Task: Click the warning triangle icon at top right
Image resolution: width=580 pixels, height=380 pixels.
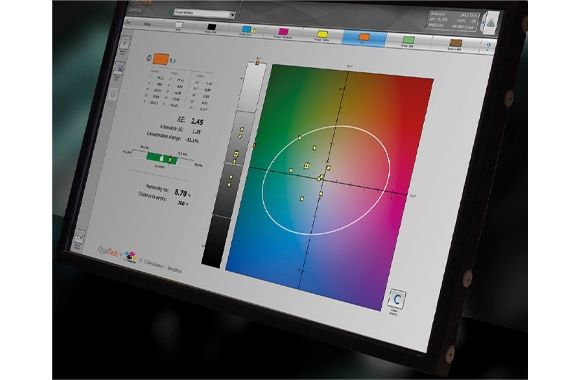Action: (x=490, y=23)
